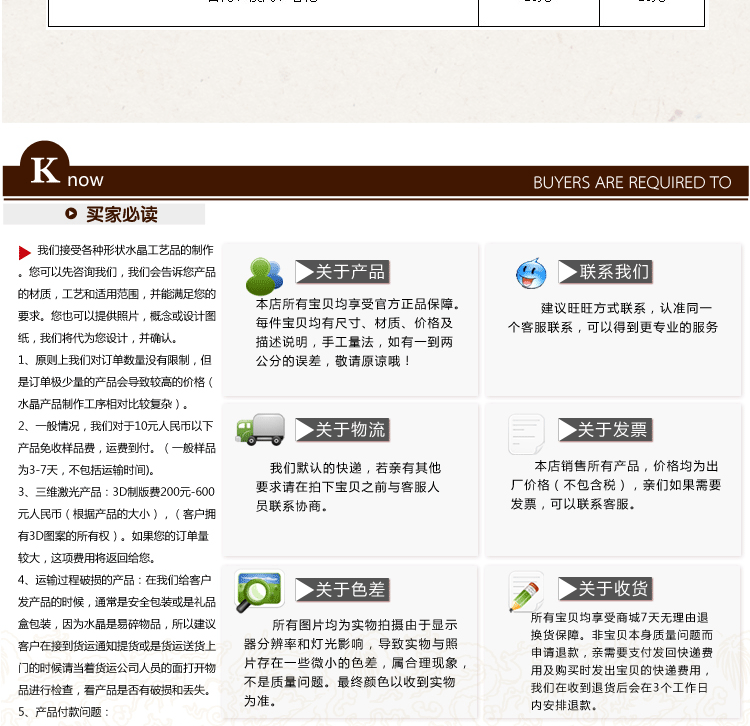Click text 本店所有宝贝均享受官方正品保障

tap(357, 304)
